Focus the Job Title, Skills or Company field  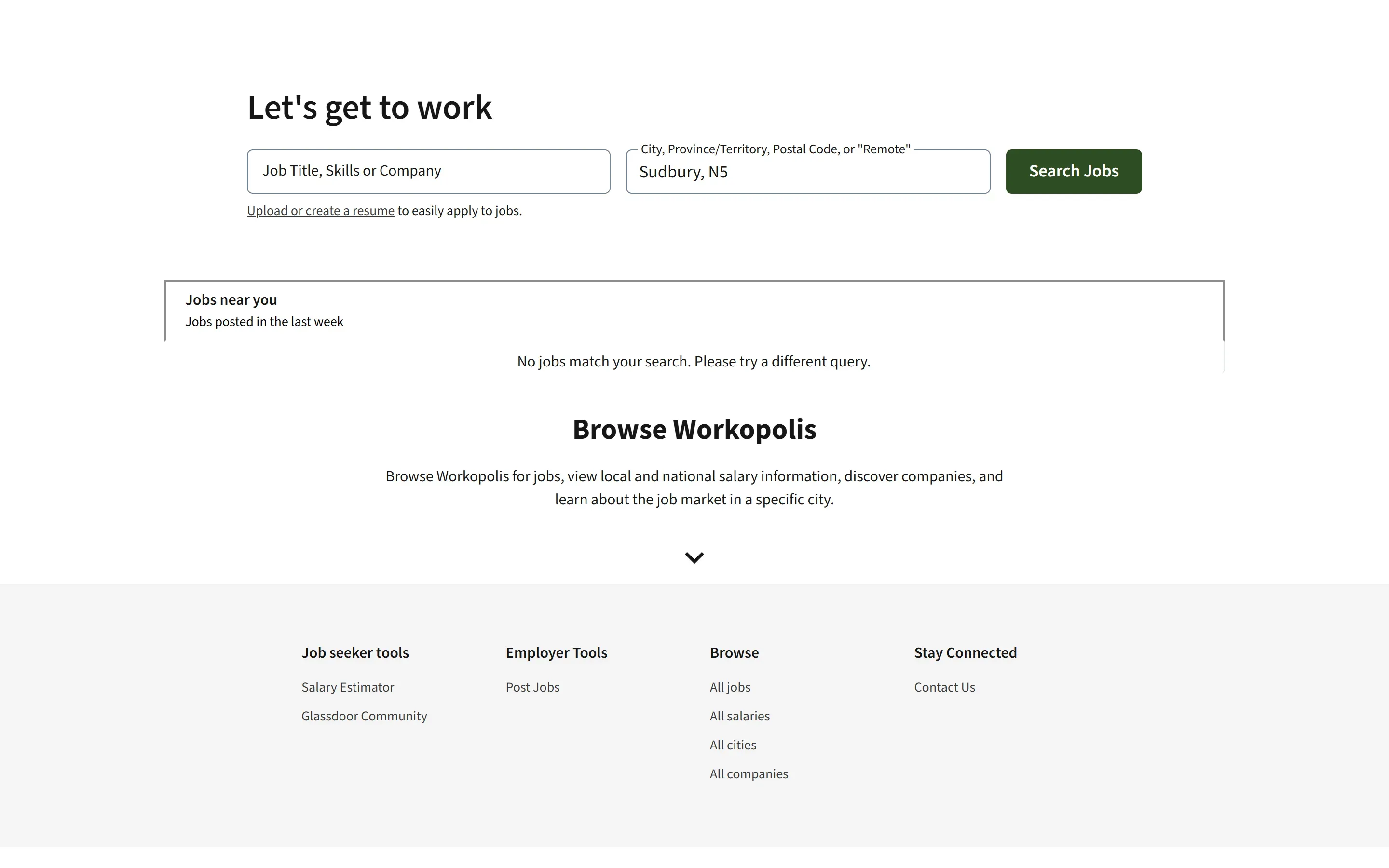[428, 172]
